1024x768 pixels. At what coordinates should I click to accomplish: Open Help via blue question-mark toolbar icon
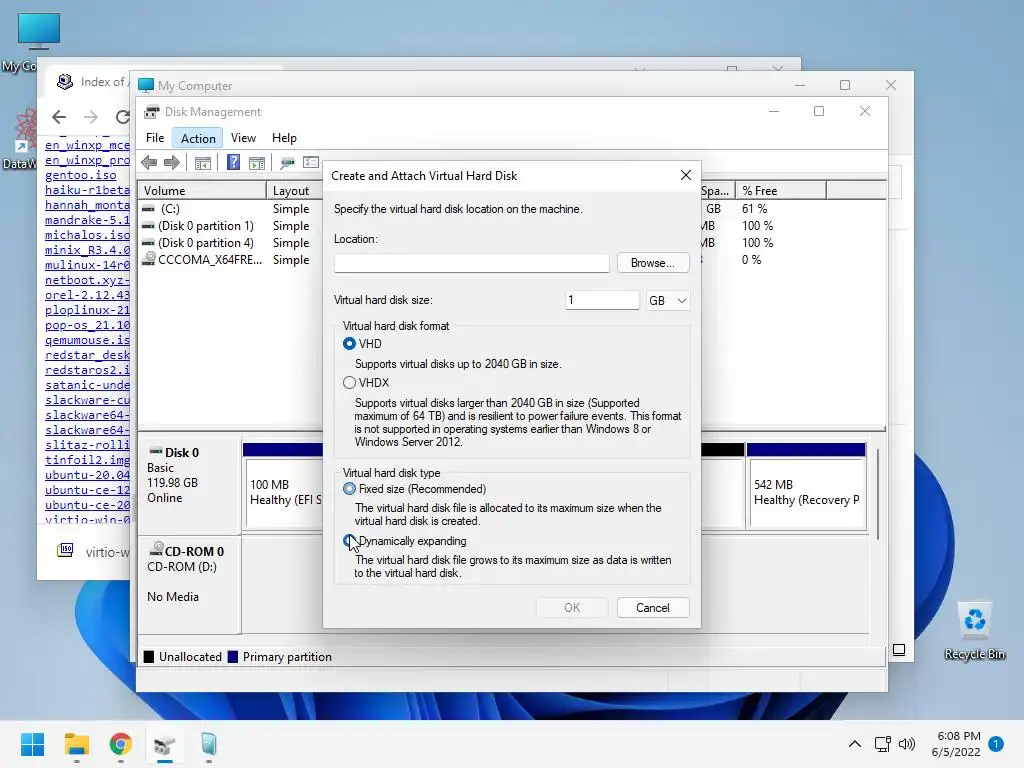pyautogui.click(x=233, y=163)
